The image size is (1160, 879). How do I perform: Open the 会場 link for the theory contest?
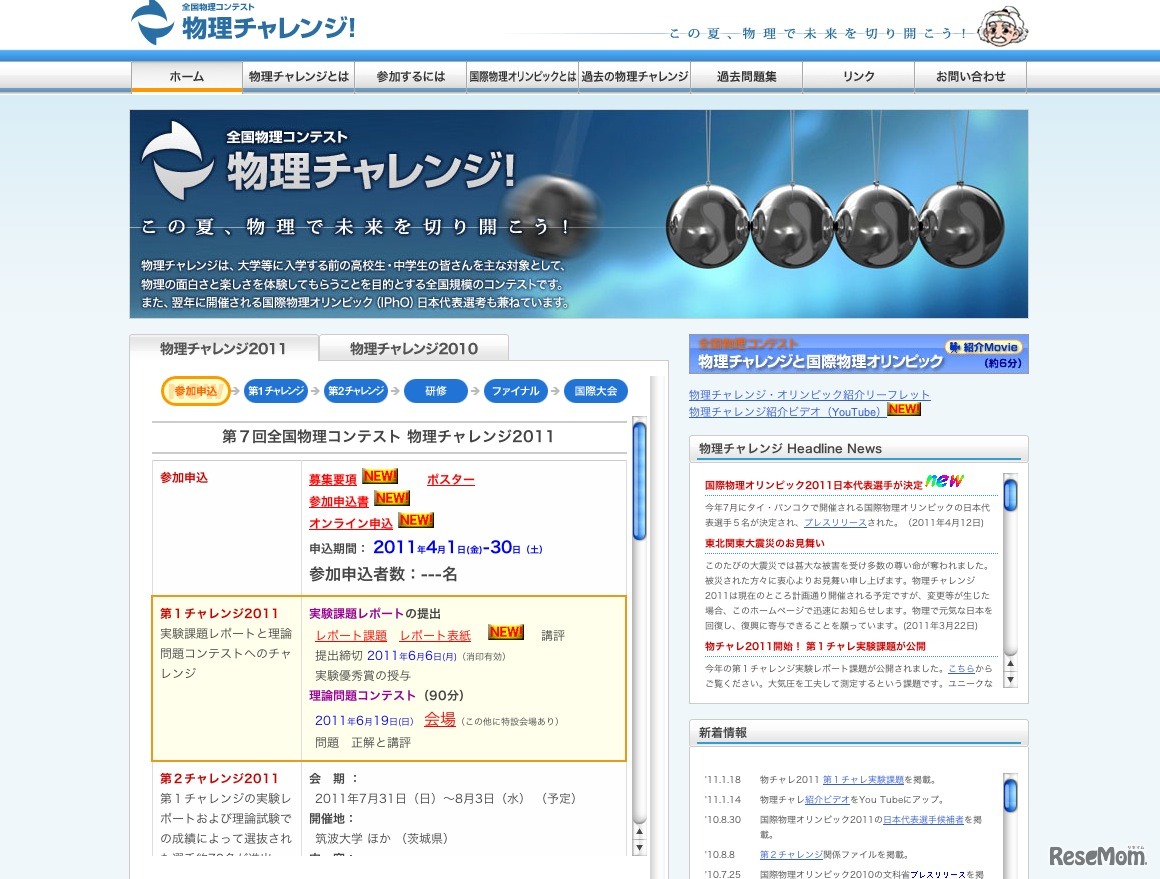439,720
